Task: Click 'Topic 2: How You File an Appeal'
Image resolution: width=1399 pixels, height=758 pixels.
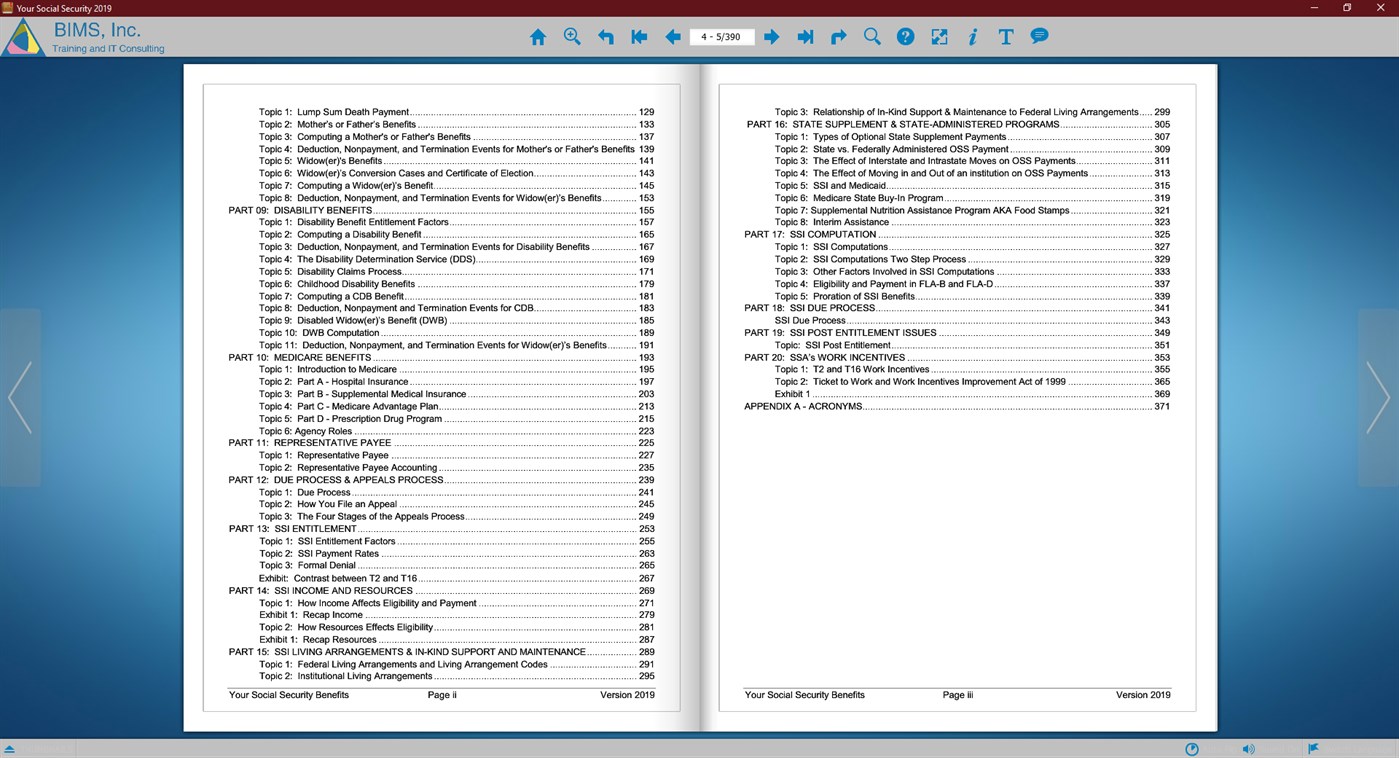Action: [x=456, y=504]
